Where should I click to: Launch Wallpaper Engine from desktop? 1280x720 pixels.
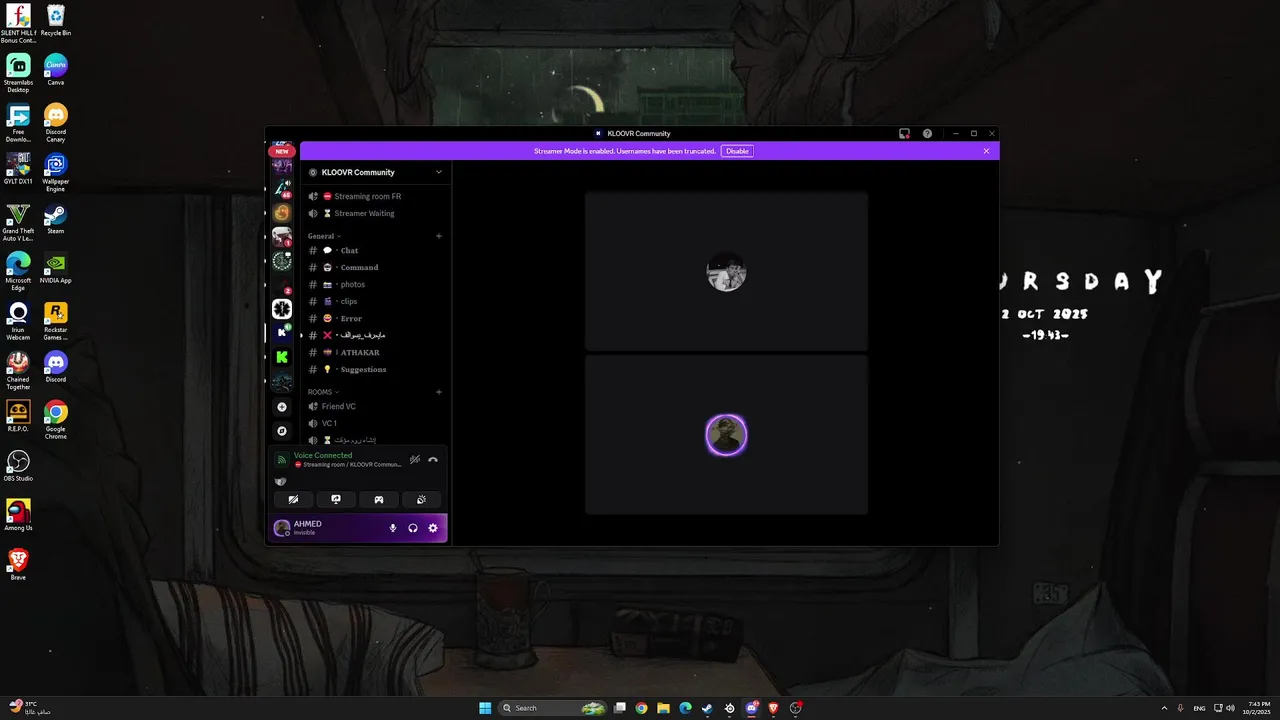tap(56, 172)
